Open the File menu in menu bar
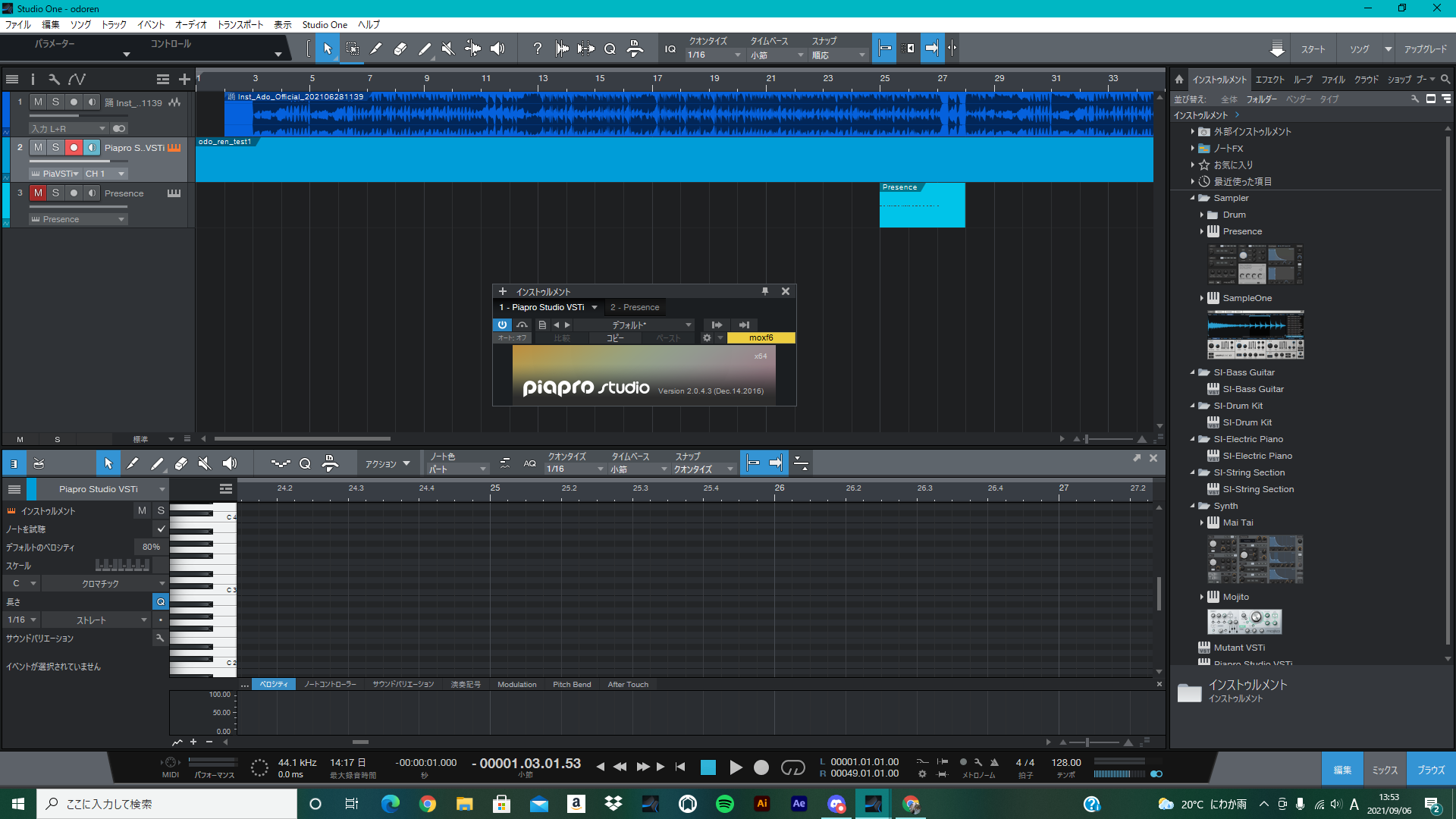This screenshot has height=819, width=1456. click(18, 24)
